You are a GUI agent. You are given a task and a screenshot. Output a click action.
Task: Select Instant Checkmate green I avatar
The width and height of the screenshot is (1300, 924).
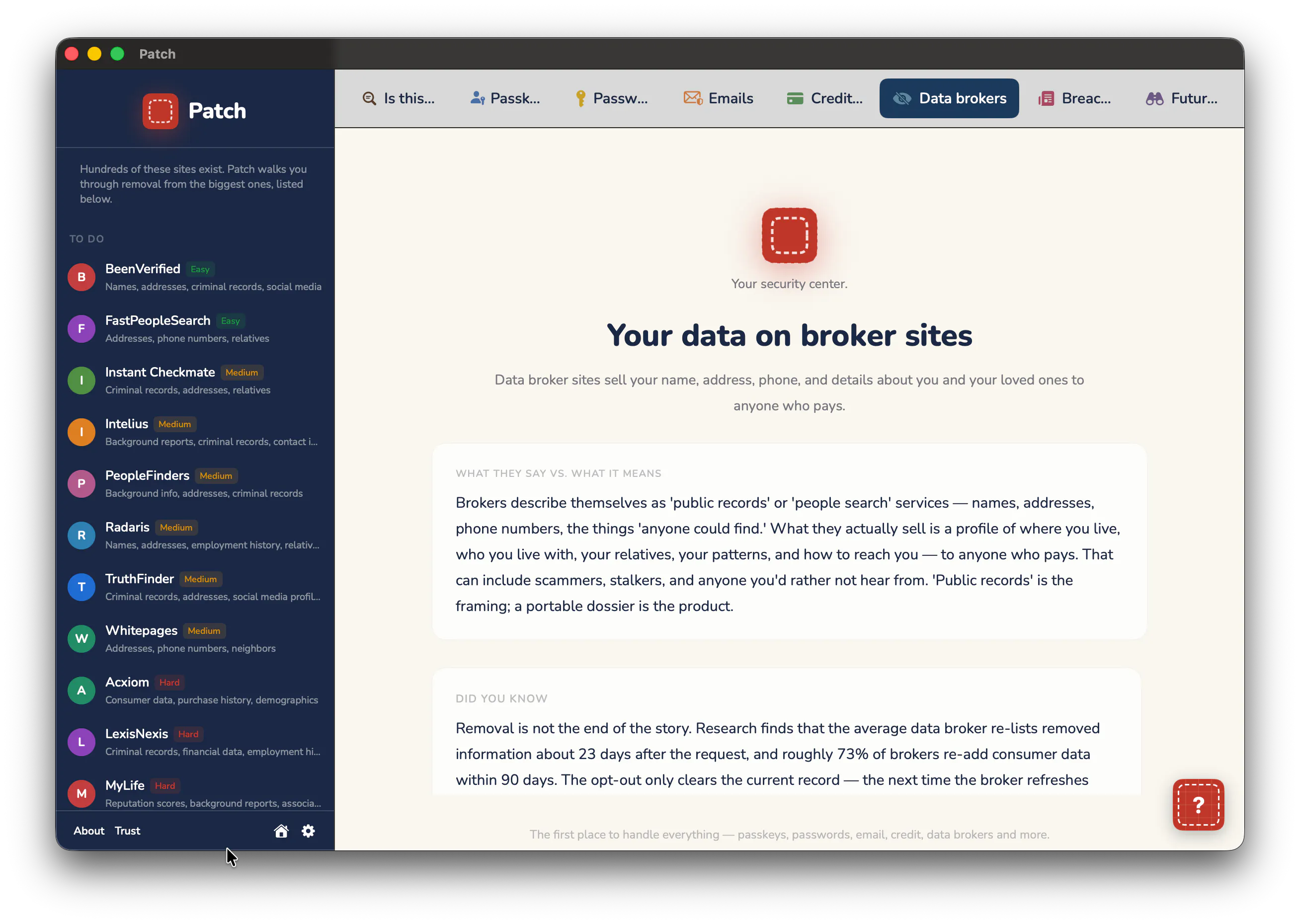click(81, 381)
